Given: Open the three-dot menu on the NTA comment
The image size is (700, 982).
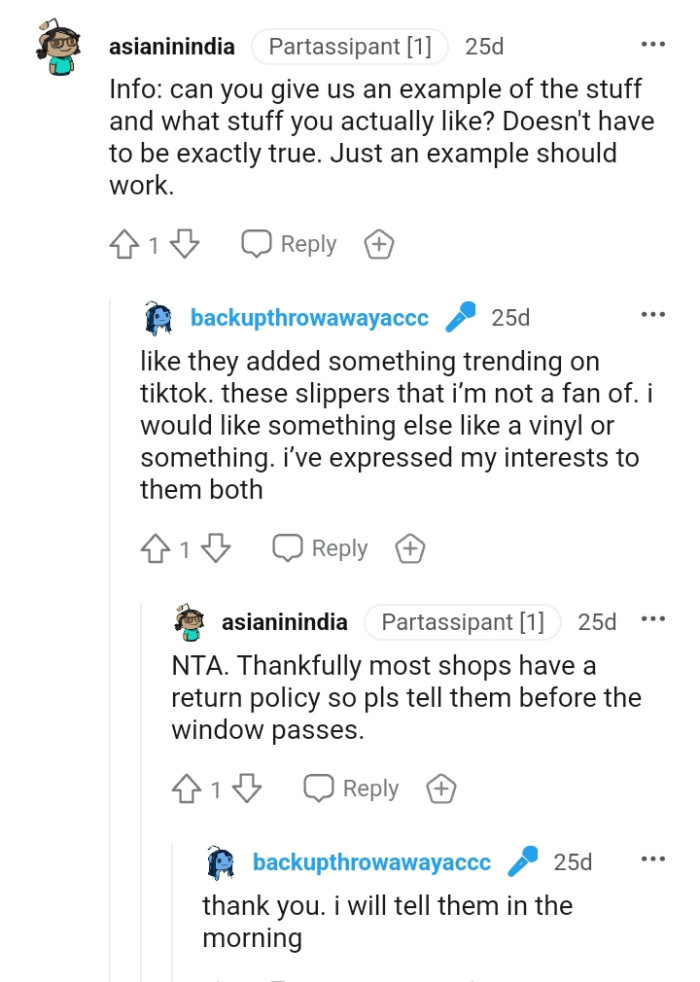Looking at the screenshot, I should 653,620.
